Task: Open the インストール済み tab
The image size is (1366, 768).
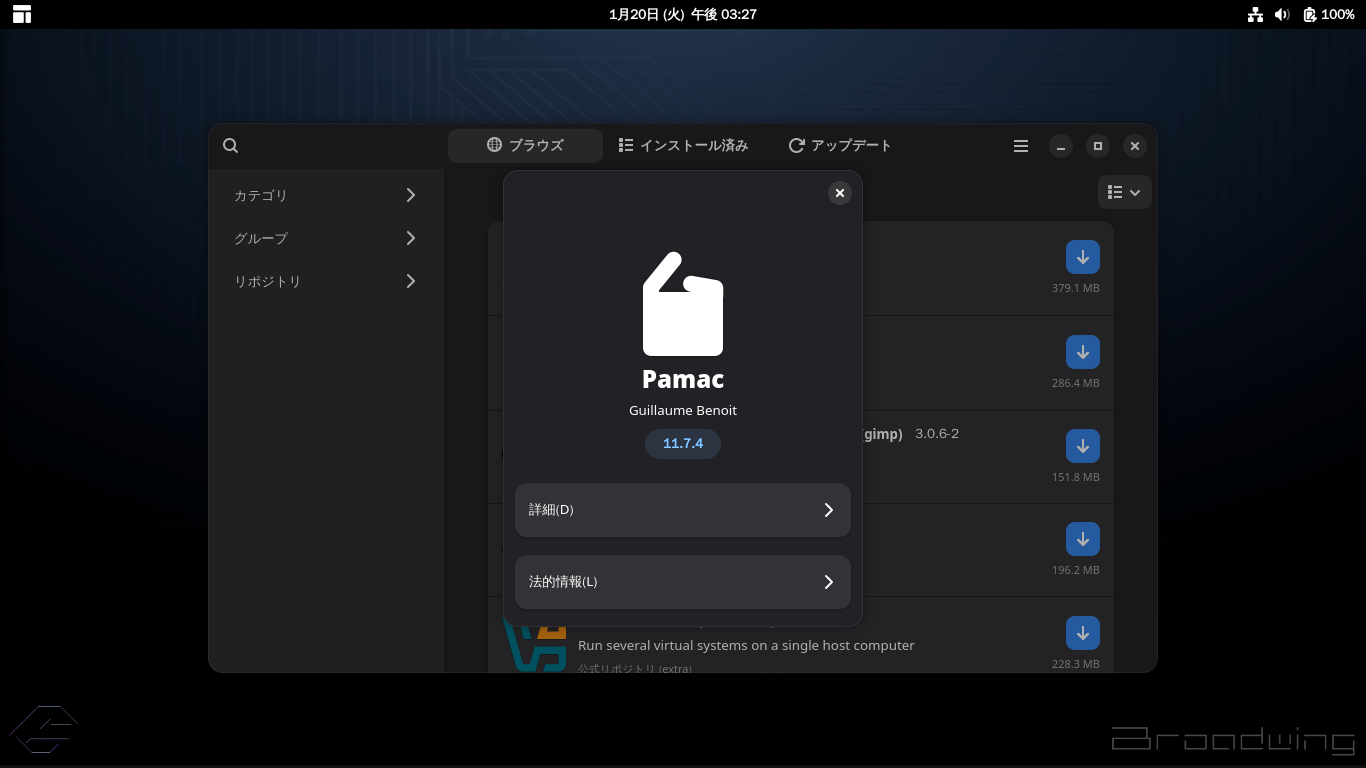Action: coord(684,146)
